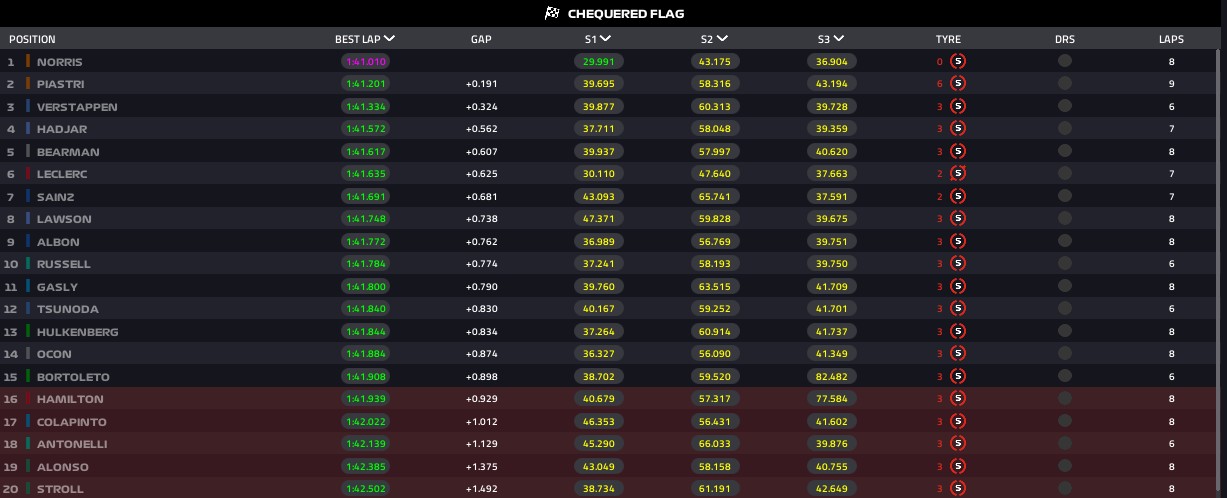Open the Best Lap column dropdown
This screenshot has height=498, width=1227.
[389, 39]
